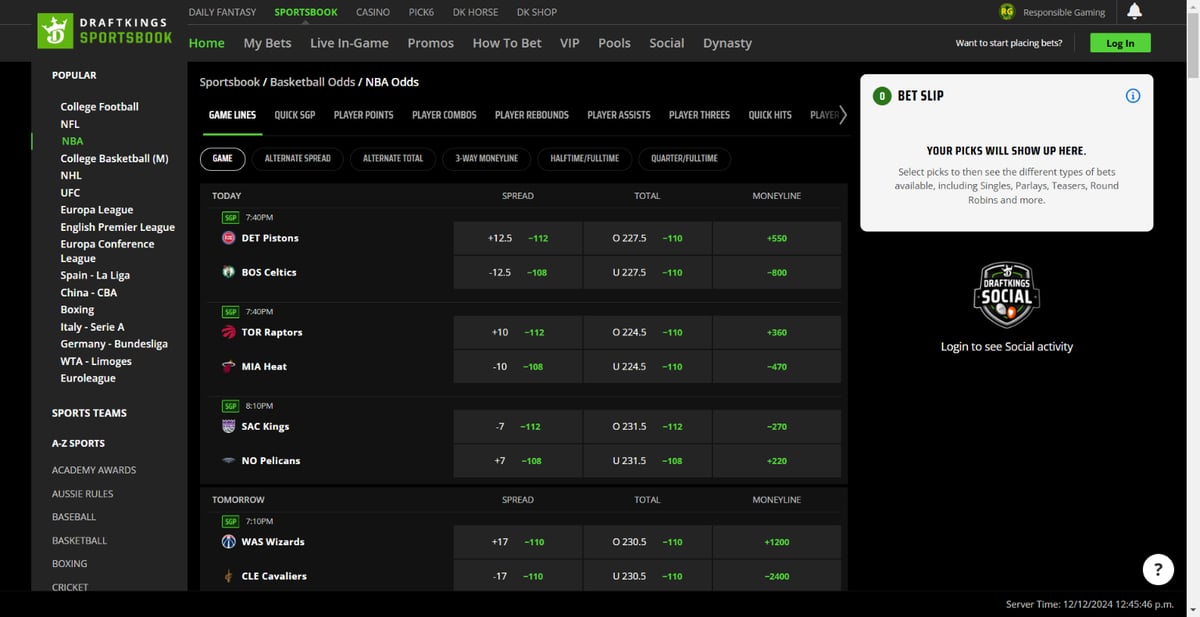Bet WAS Wizards moneyline +1200
The height and width of the screenshot is (617, 1200).
[776, 542]
